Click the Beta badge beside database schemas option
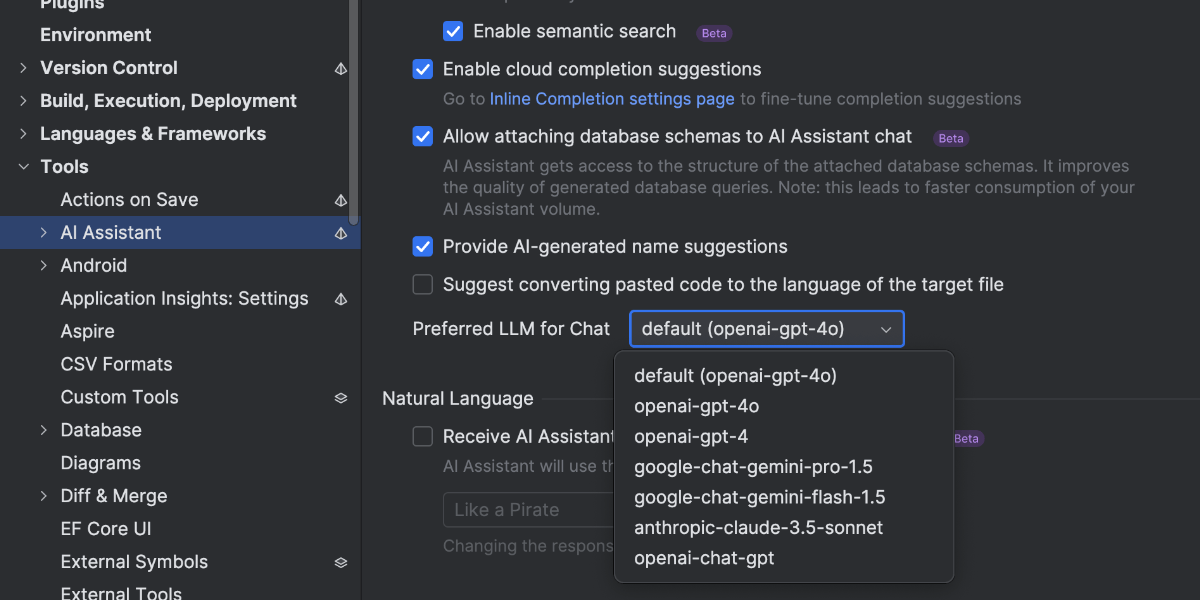This screenshot has width=1200, height=600. click(x=951, y=138)
